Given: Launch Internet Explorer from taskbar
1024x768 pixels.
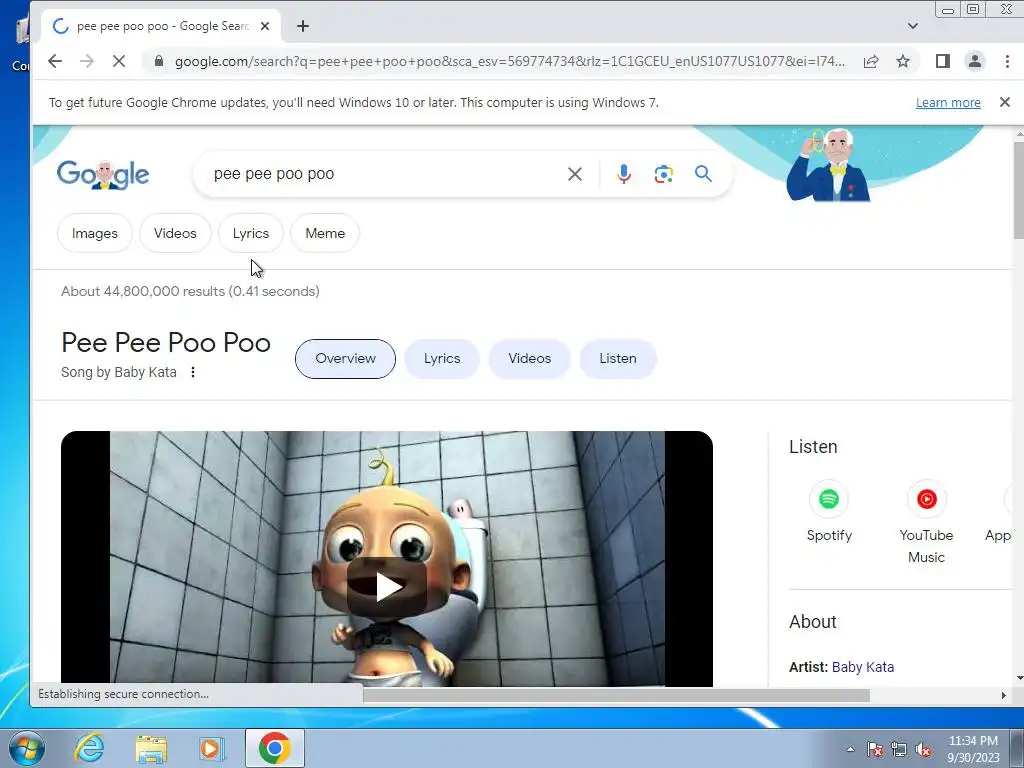Looking at the screenshot, I should [x=89, y=748].
